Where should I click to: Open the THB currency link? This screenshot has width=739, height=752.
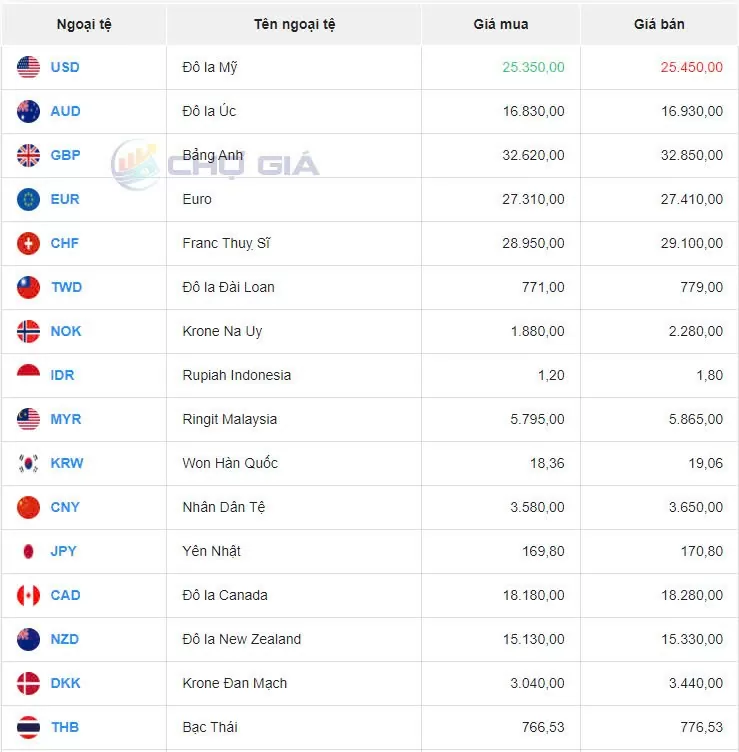65,728
